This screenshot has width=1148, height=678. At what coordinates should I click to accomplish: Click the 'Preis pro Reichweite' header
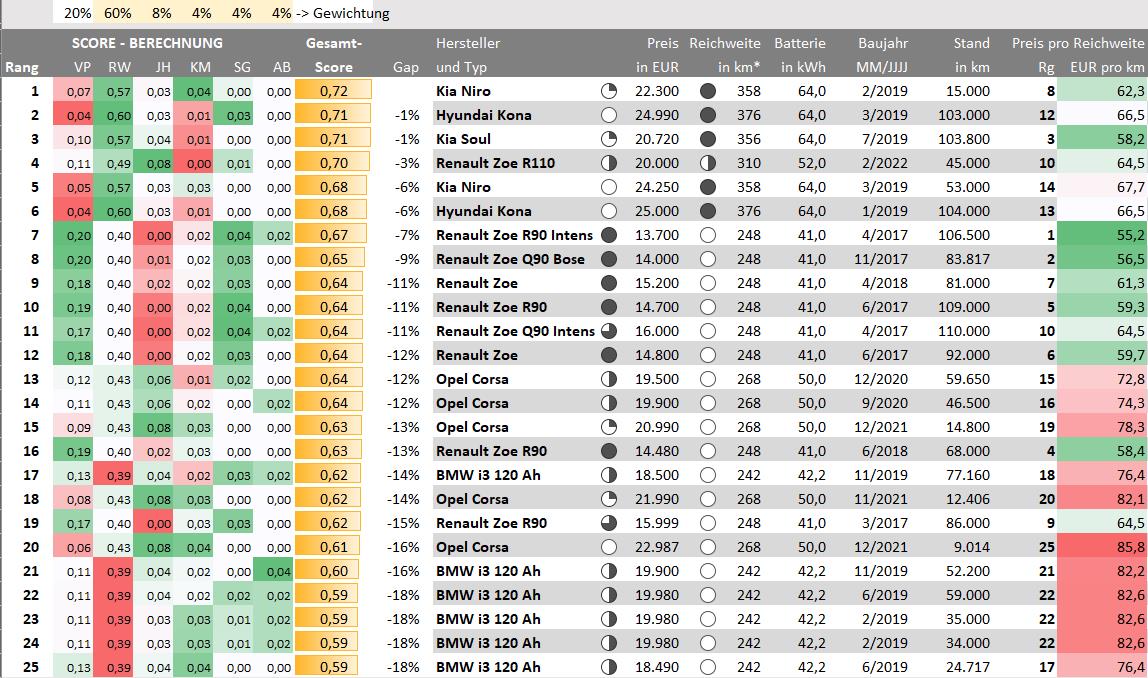[x=1078, y=43]
